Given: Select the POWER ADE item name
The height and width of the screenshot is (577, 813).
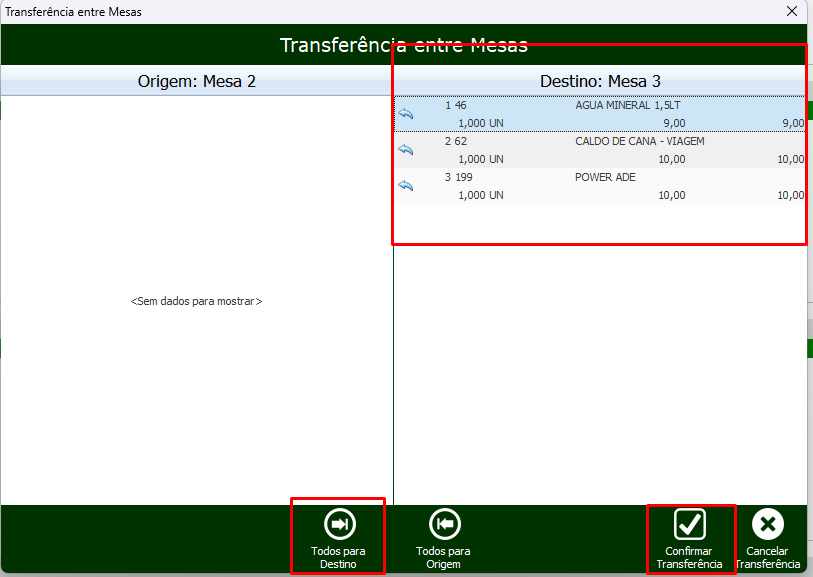Looking at the screenshot, I should coord(605,177).
